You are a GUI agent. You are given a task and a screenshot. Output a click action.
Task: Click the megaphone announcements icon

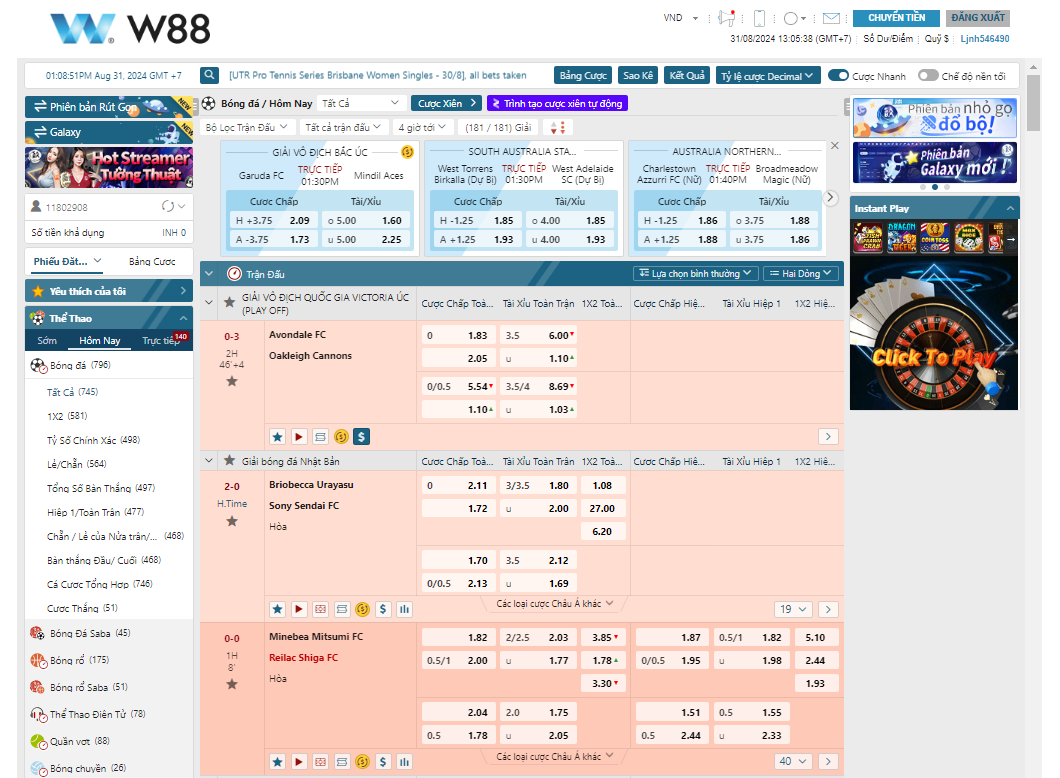[x=727, y=18]
